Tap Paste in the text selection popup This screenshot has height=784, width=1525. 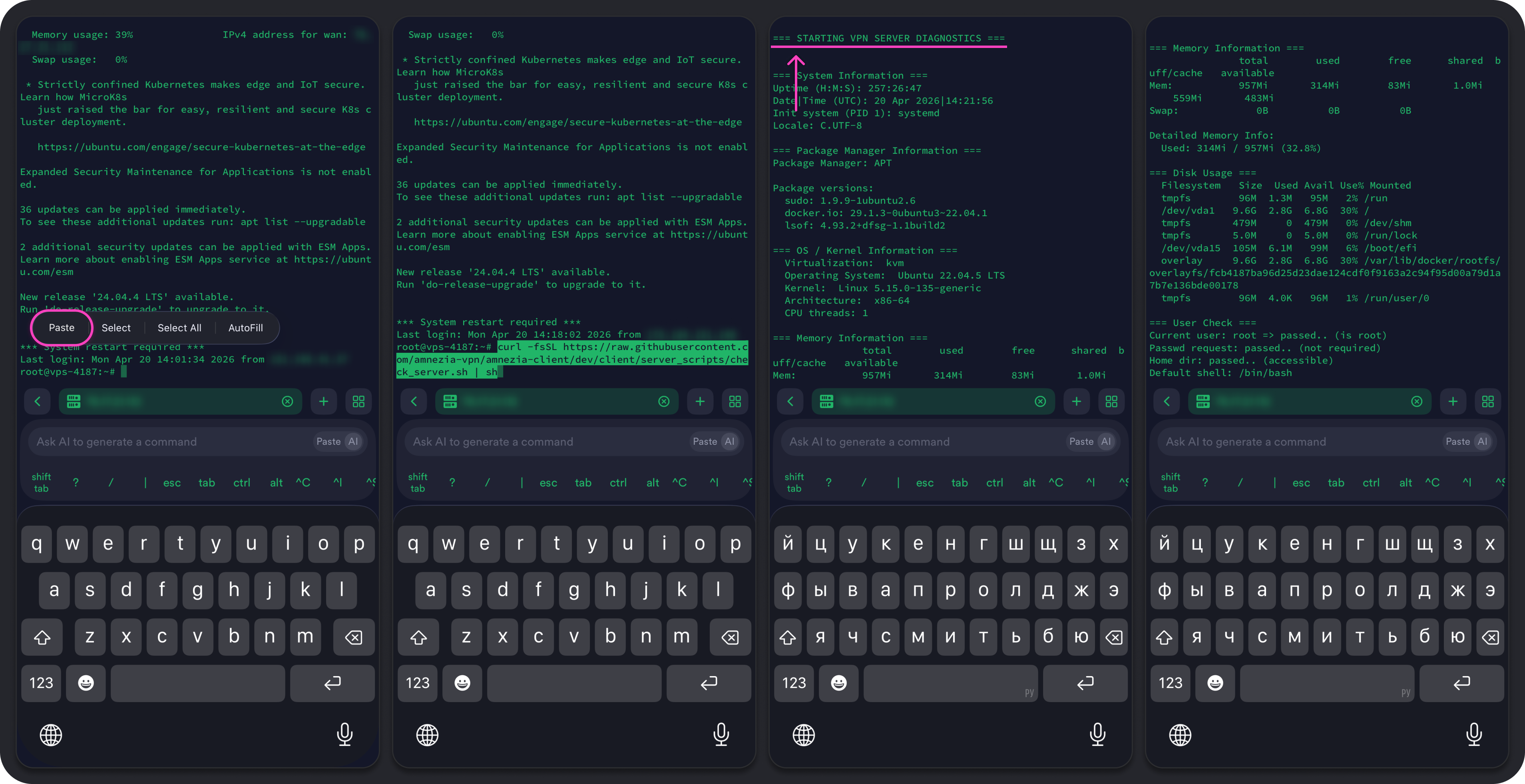pyautogui.click(x=62, y=327)
